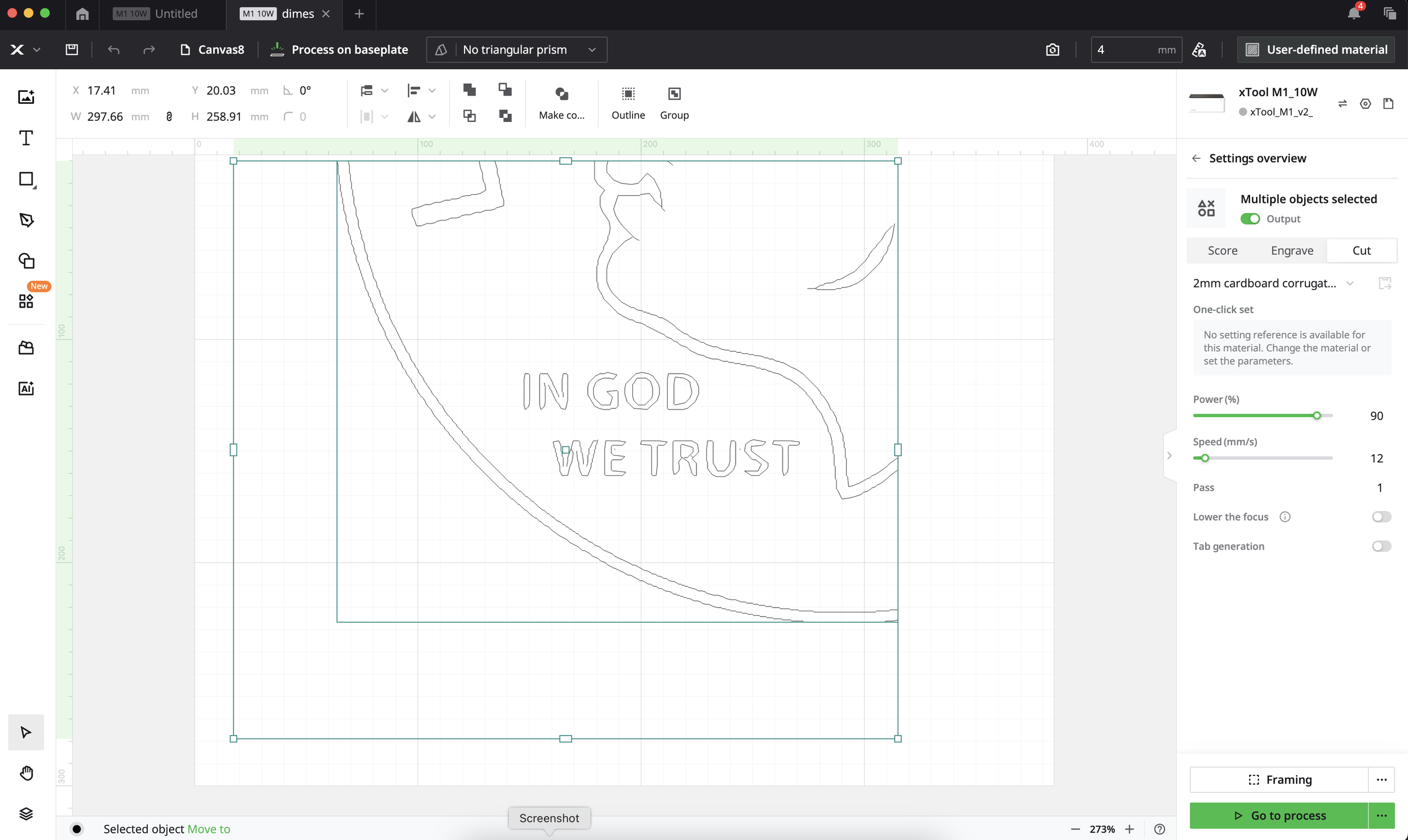Open Framing more options menu
Viewport: 1408px width, 840px height.
(x=1382, y=780)
